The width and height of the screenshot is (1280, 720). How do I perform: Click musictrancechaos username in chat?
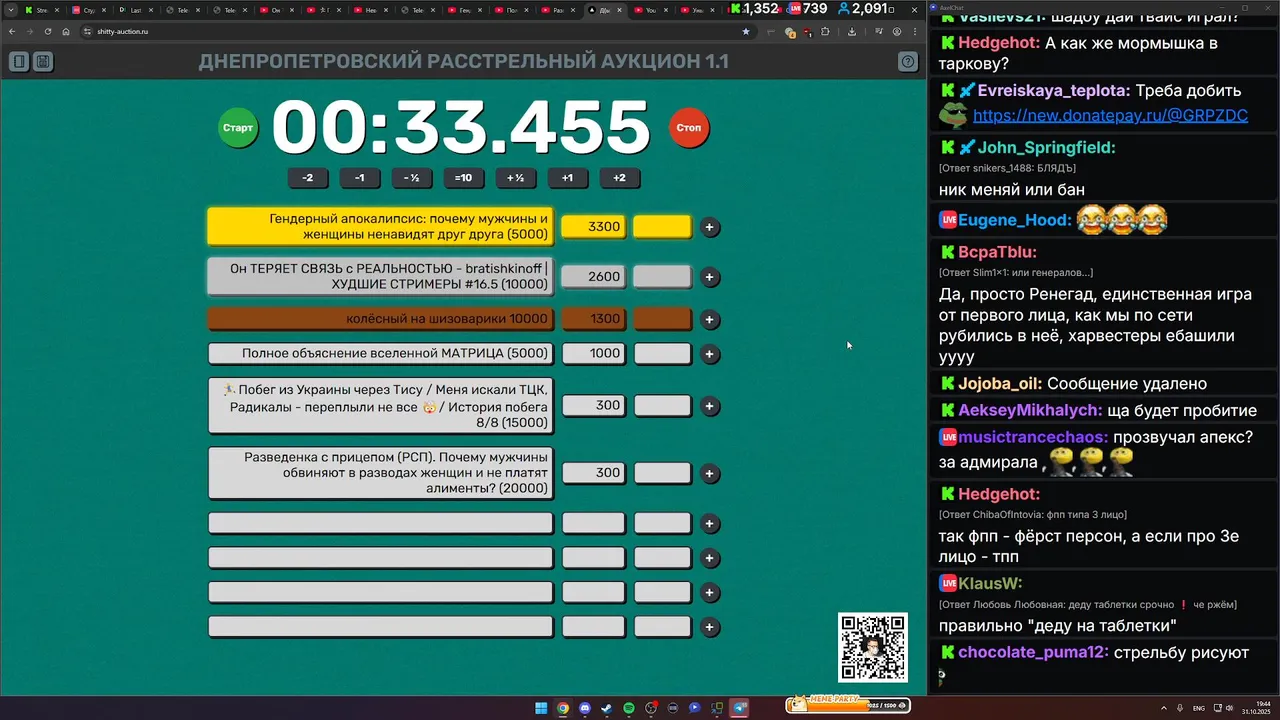click(1033, 437)
